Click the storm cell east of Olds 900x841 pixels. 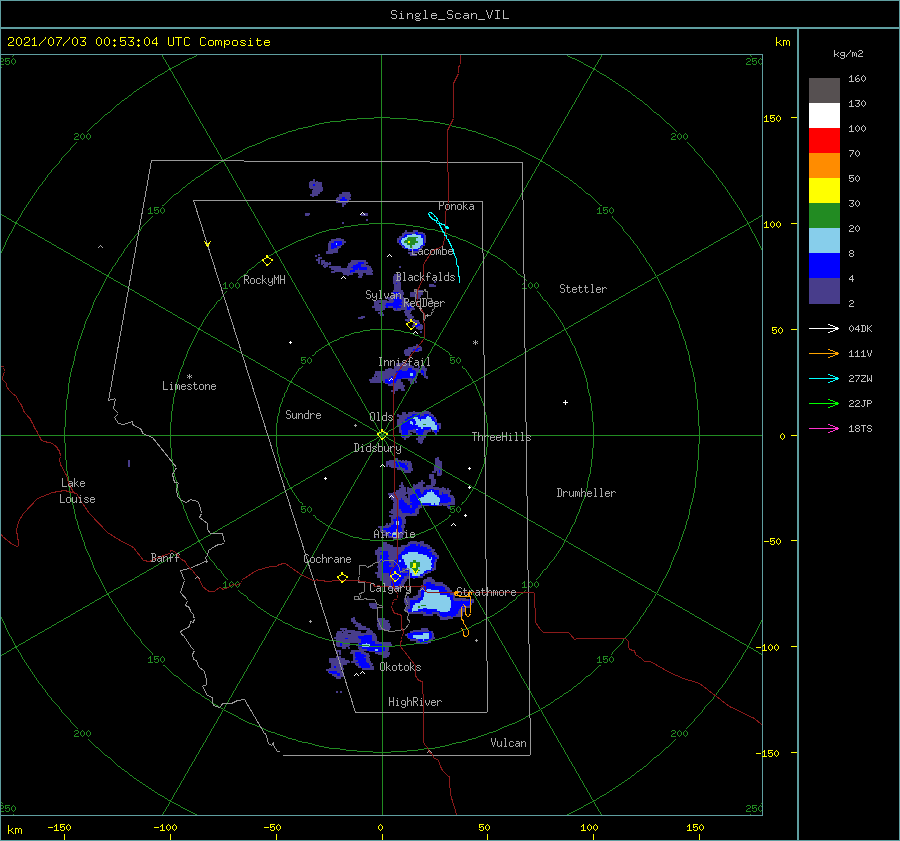pos(419,425)
